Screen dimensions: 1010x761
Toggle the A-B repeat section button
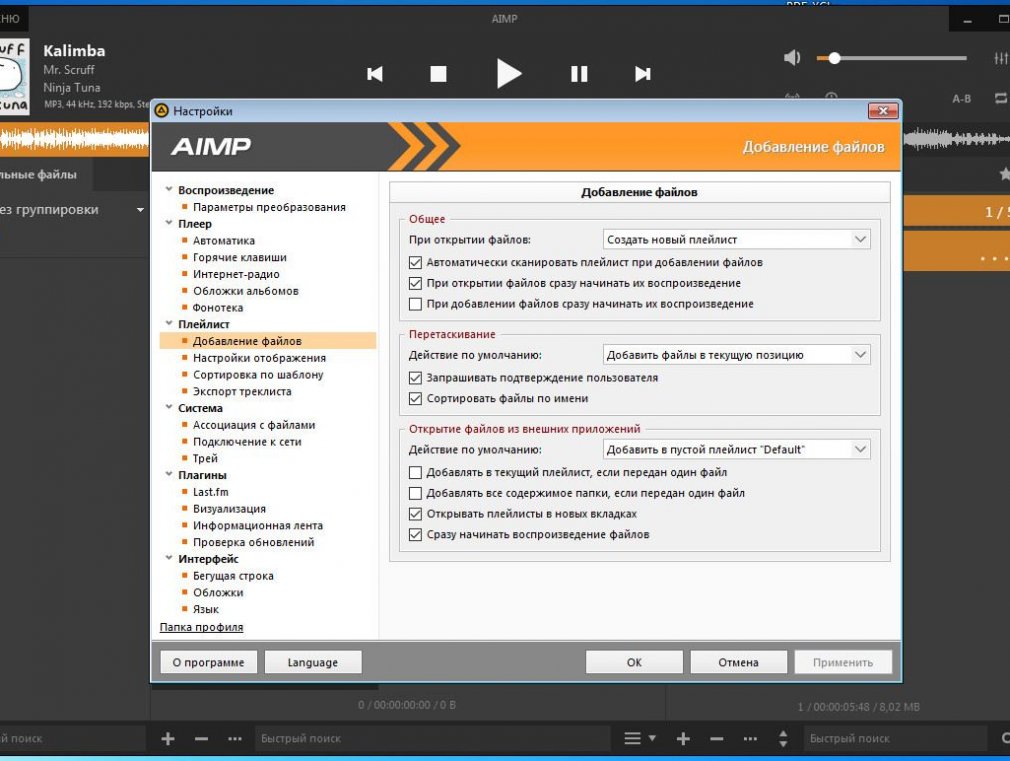click(961, 99)
